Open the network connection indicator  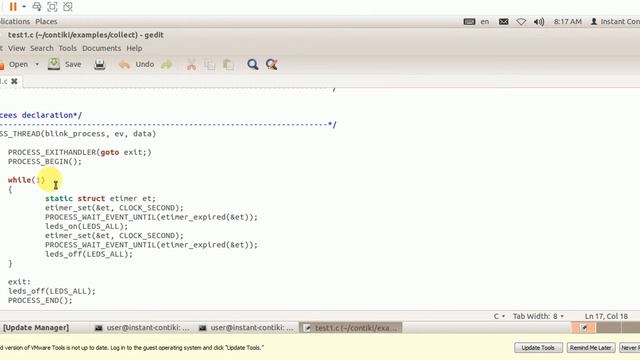tap(521, 22)
